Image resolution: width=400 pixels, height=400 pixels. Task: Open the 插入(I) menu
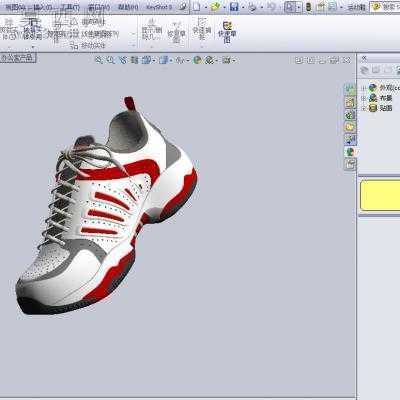tap(44, 7)
